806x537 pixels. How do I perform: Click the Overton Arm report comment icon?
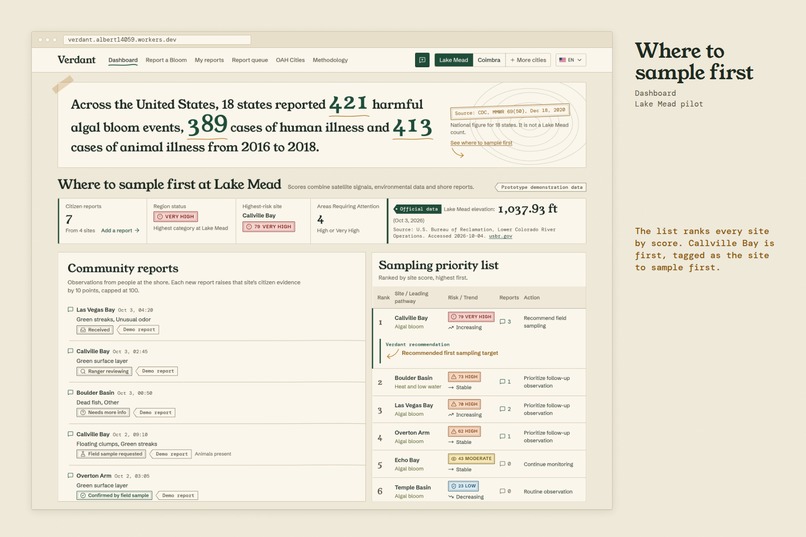[70, 476]
